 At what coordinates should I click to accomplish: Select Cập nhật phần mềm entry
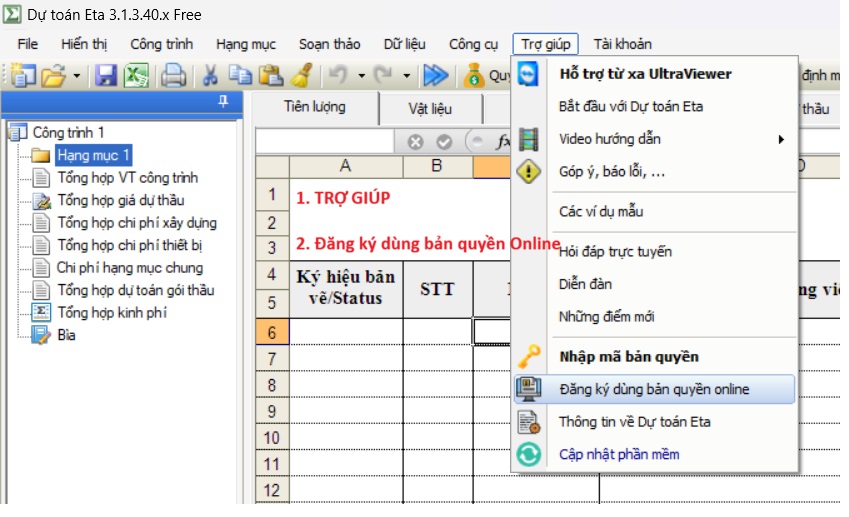coord(655,454)
